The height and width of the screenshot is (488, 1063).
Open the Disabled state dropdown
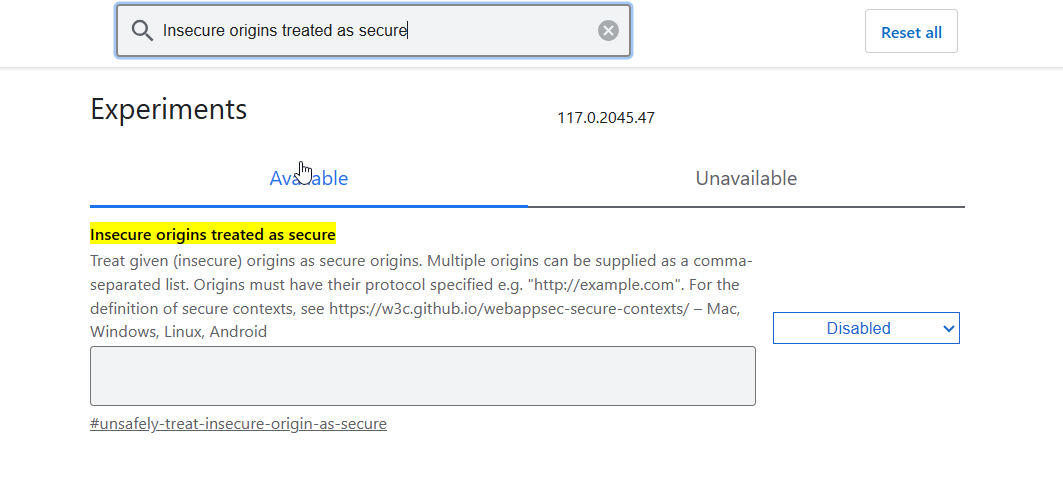(858, 328)
